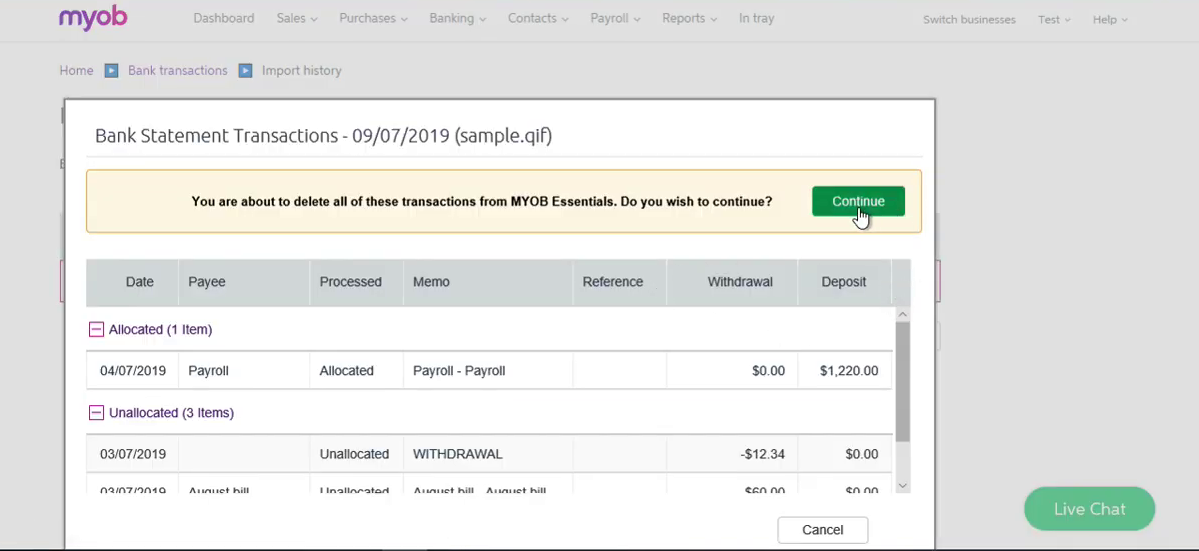Open the Purchases menu
This screenshot has height=551, width=1199.
373,18
